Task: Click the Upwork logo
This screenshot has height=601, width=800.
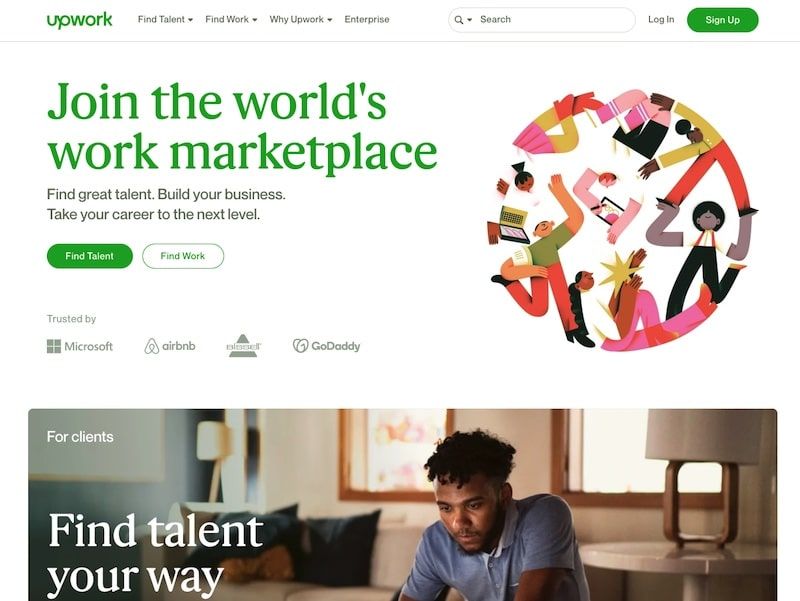Action: point(79,20)
